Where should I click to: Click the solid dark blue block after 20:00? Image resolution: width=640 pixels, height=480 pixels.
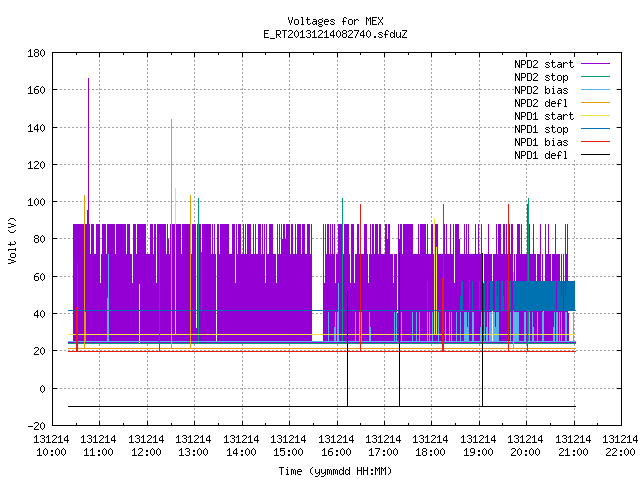pyautogui.click(x=543, y=296)
